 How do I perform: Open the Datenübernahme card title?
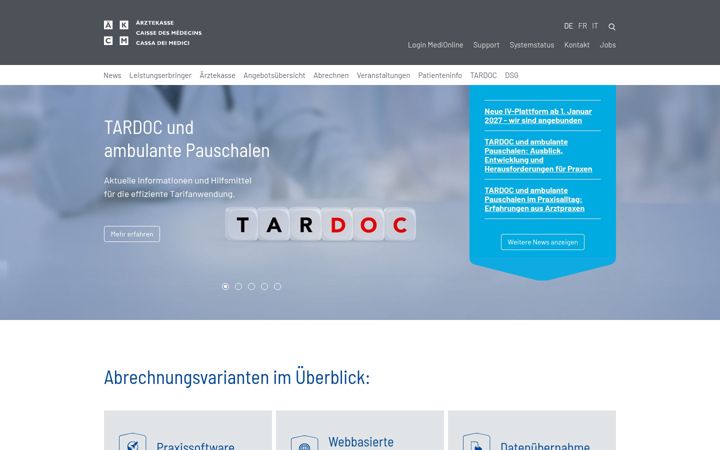pyautogui.click(x=545, y=445)
